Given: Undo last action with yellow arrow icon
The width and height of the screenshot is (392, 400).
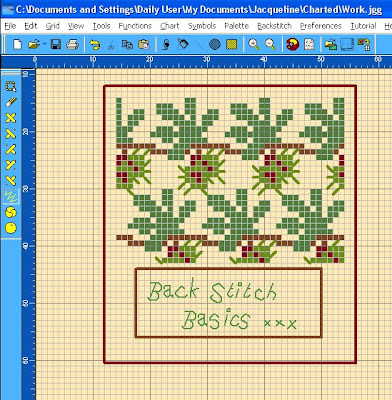Looking at the screenshot, I should pyautogui.click(x=95, y=44).
